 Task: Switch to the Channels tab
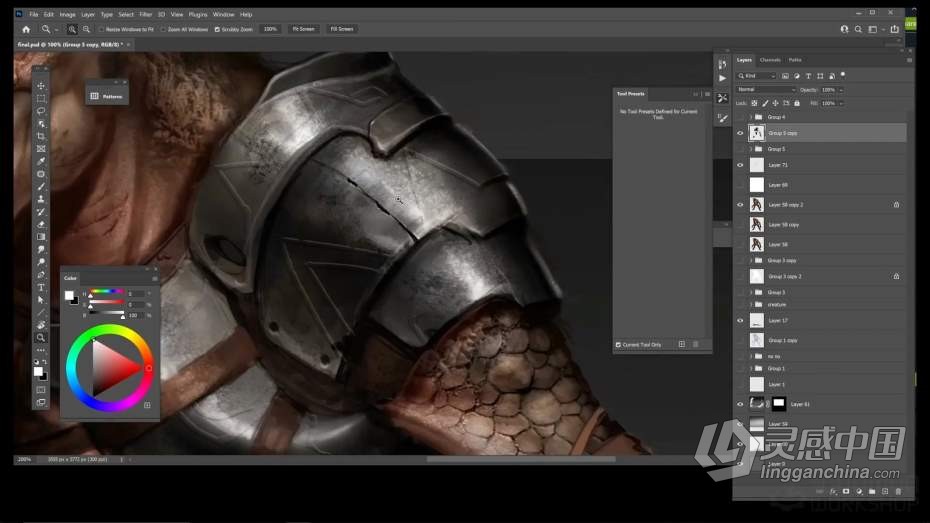click(770, 60)
